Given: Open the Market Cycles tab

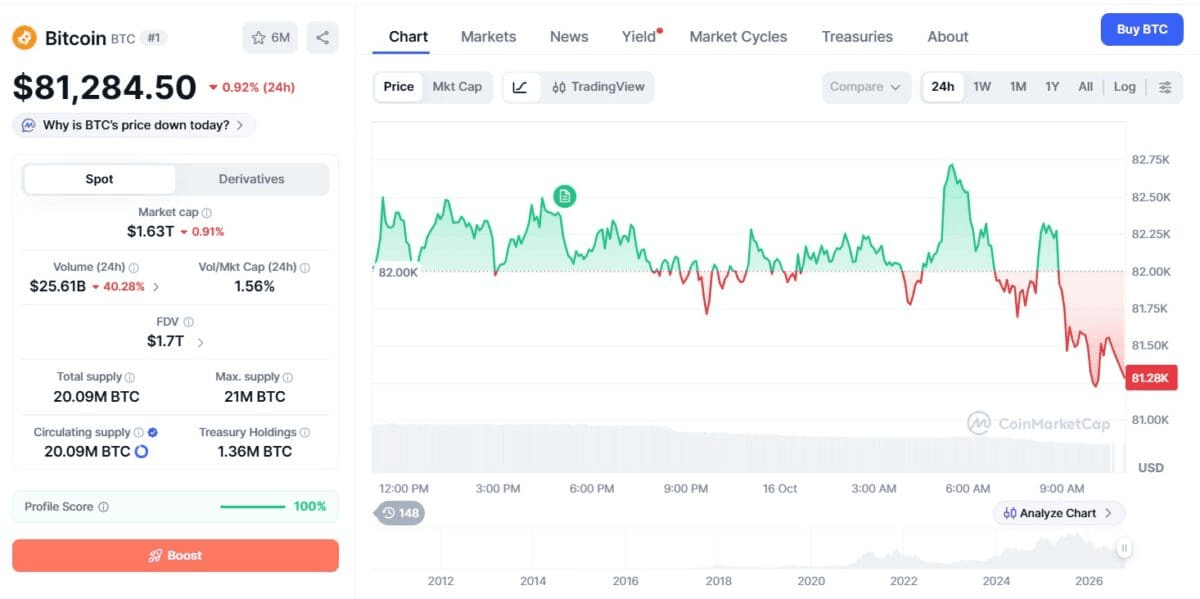Looking at the screenshot, I should click(x=738, y=37).
